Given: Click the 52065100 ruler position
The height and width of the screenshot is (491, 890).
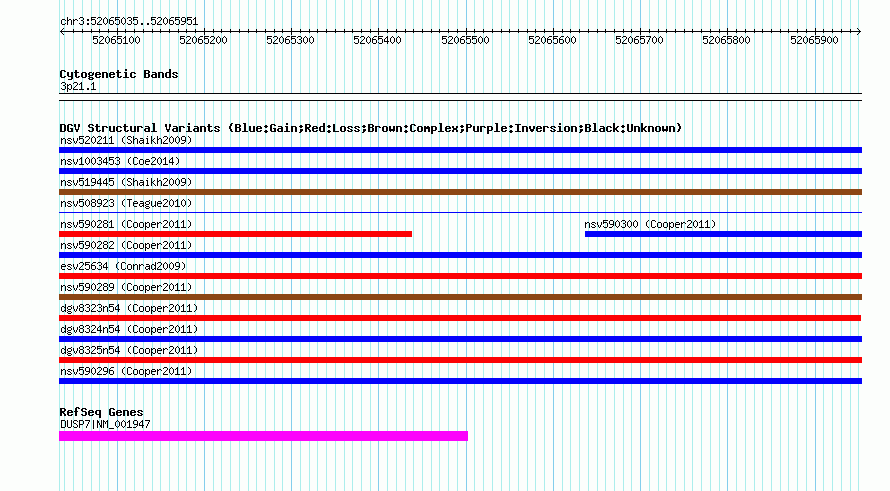Looking at the screenshot, I should [116, 40].
